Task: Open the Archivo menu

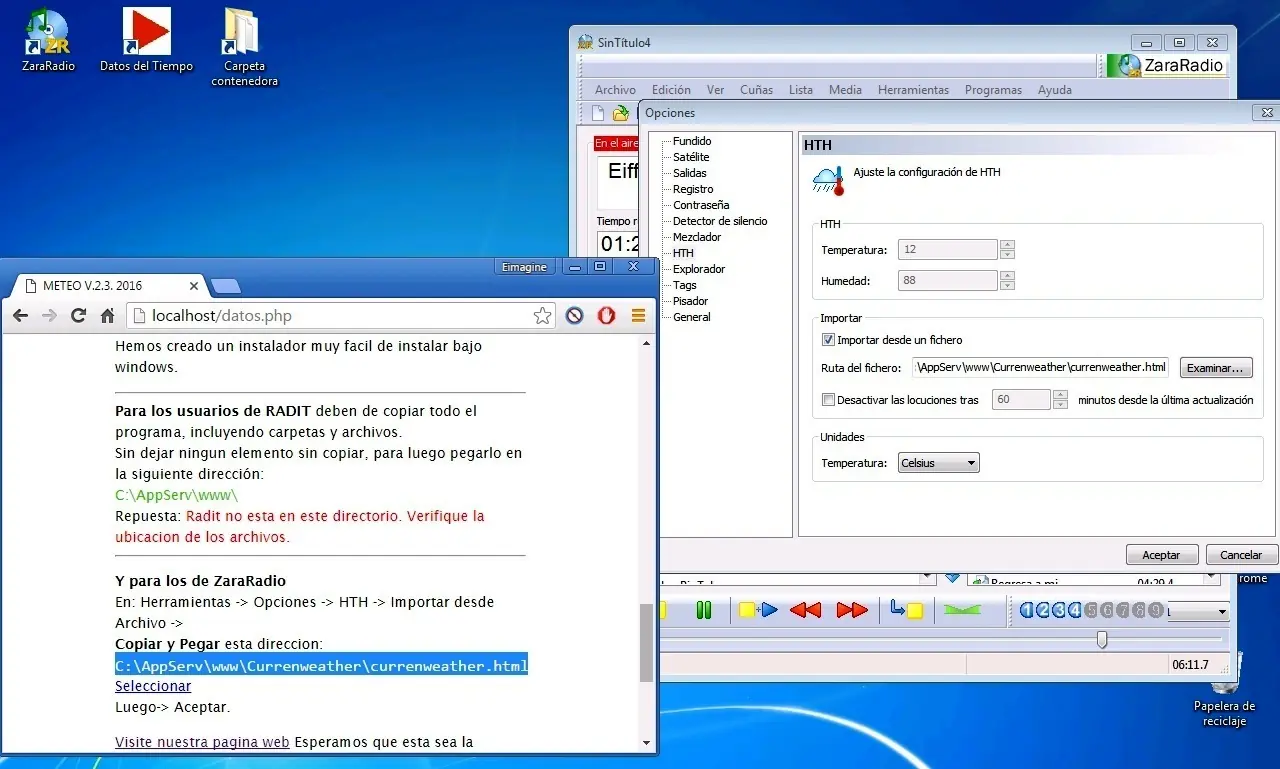Action: [x=615, y=90]
